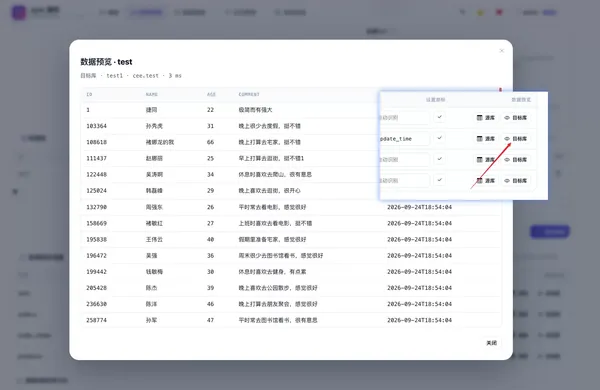Screen dimensions: 600x390
Task: Click the ID column header
Action: tap(89, 95)
